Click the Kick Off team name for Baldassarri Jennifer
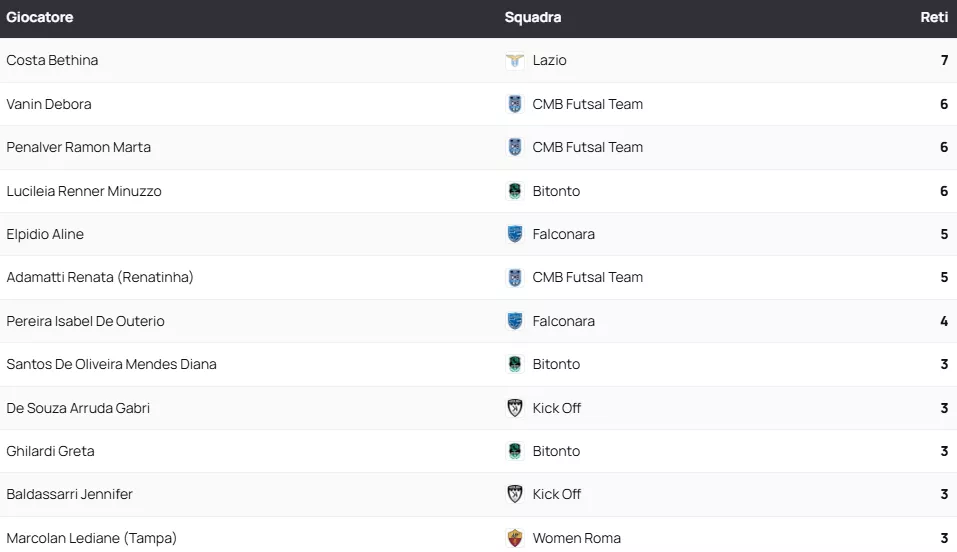This screenshot has height=552, width=957. click(556, 494)
